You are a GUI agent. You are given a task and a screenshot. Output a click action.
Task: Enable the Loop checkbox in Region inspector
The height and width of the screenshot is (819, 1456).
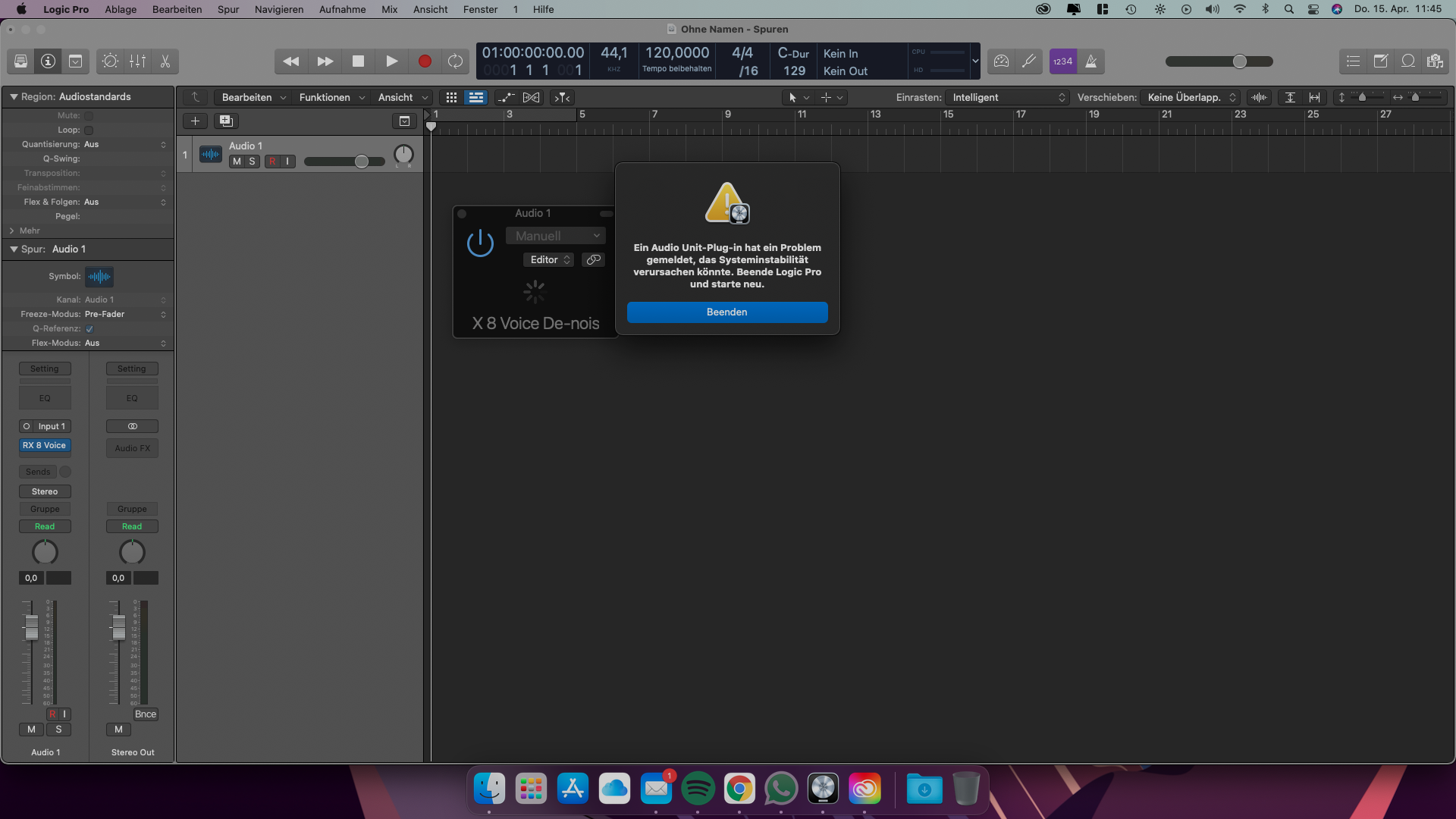pos(89,130)
